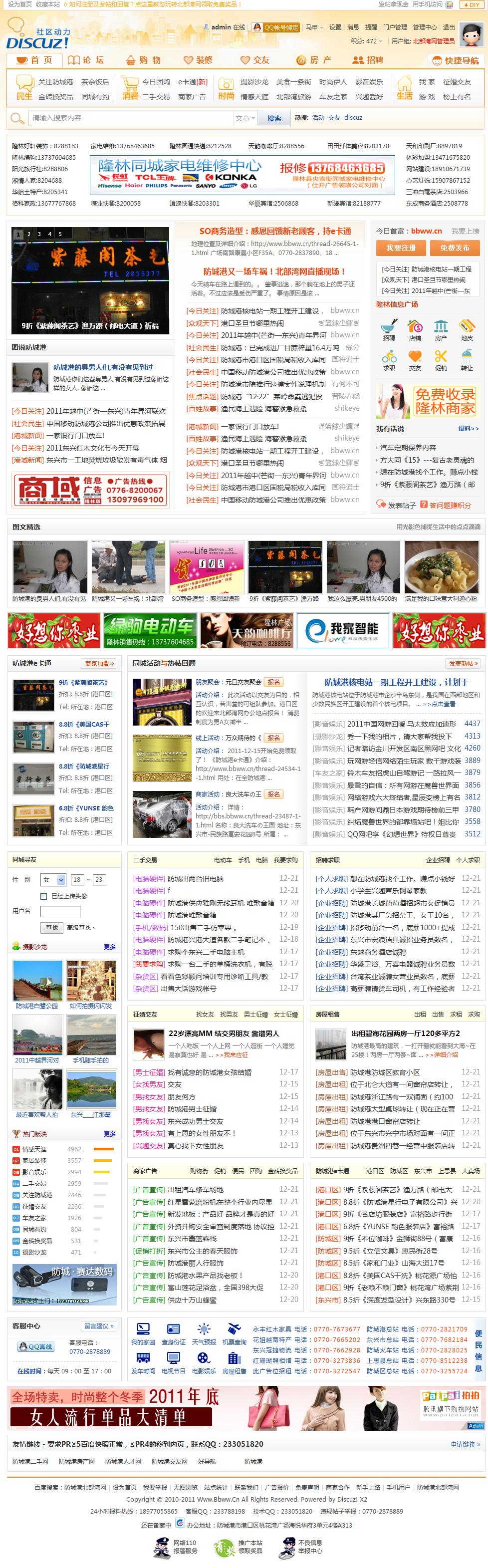Open the 我家智能 banner ad

(343, 631)
